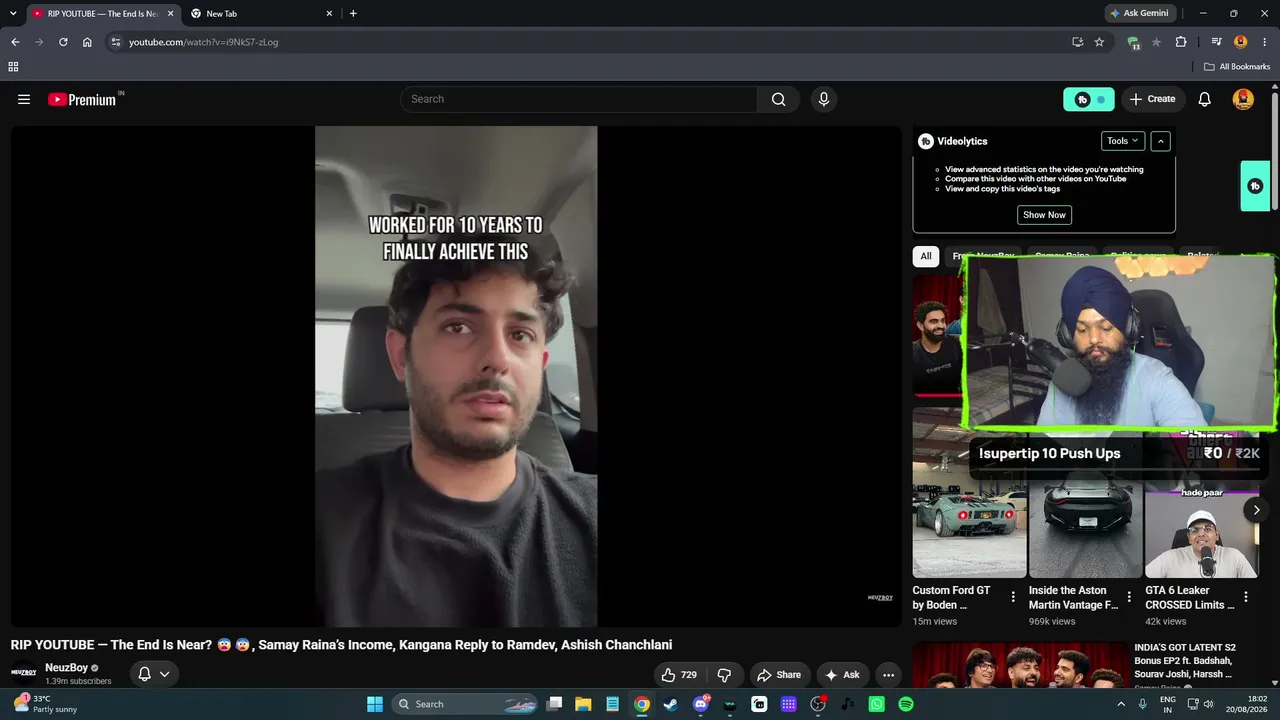Open All Bookmarks folder
The image size is (1280, 720).
pos(1237,67)
